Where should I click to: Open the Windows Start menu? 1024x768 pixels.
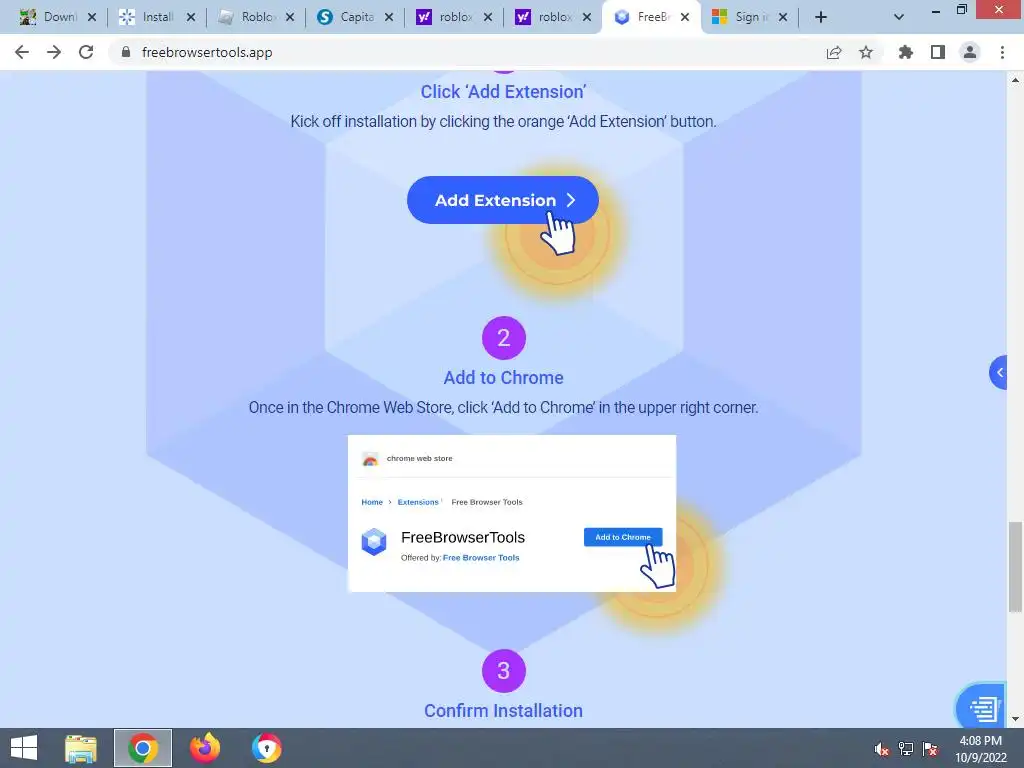24,748
